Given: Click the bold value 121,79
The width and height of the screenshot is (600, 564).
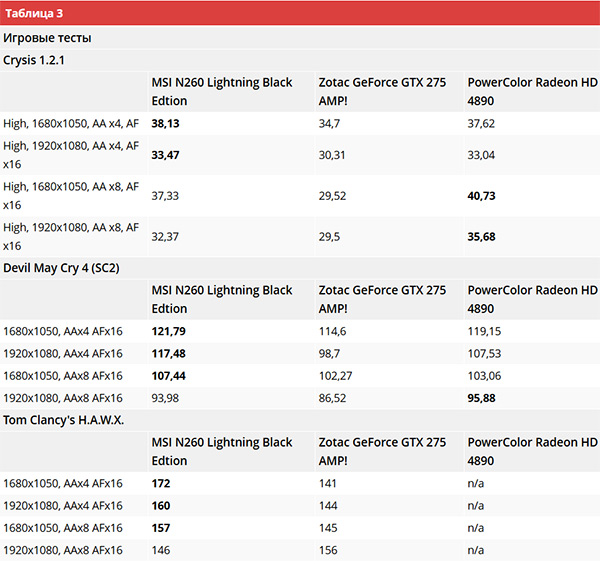Looking at the screenshot, I should pyautogui.click(x=168, y=331).
